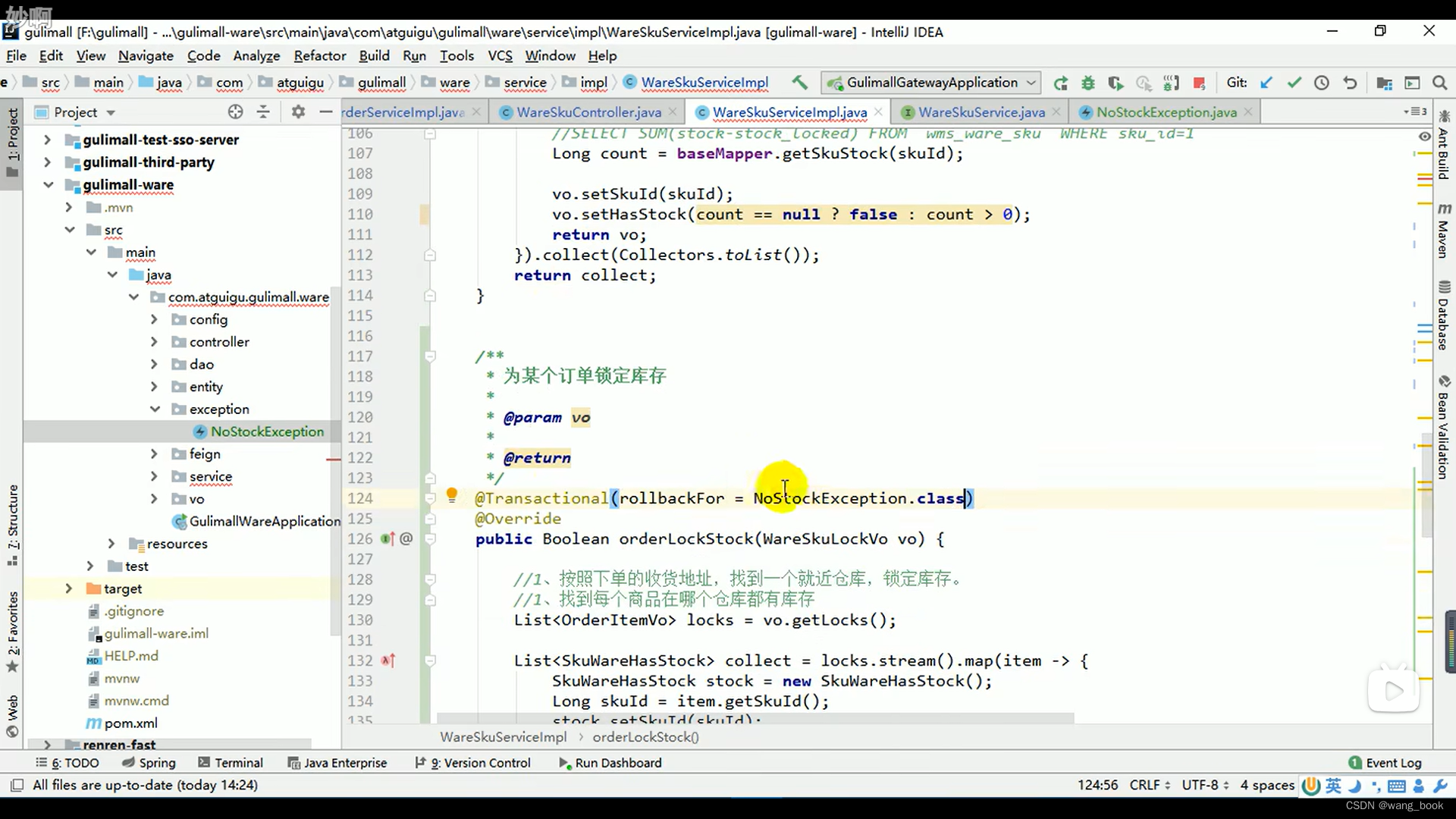Switch to the WareSkuController.java tab
The width and height of the screenshot is (1456, 819).
click(x=588, y=112)
